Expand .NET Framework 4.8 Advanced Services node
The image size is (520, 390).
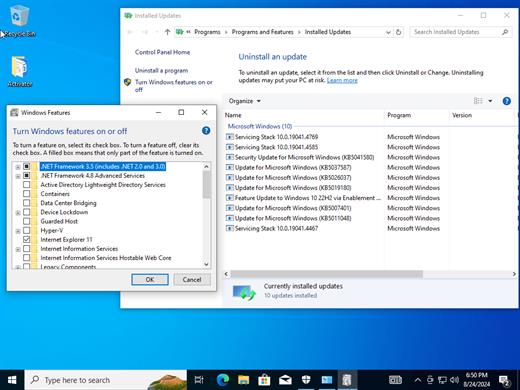point(18,176)
